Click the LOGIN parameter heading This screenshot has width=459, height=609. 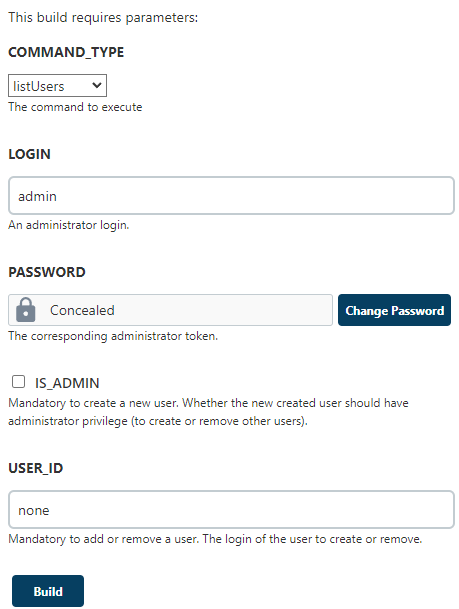[30, 154]
